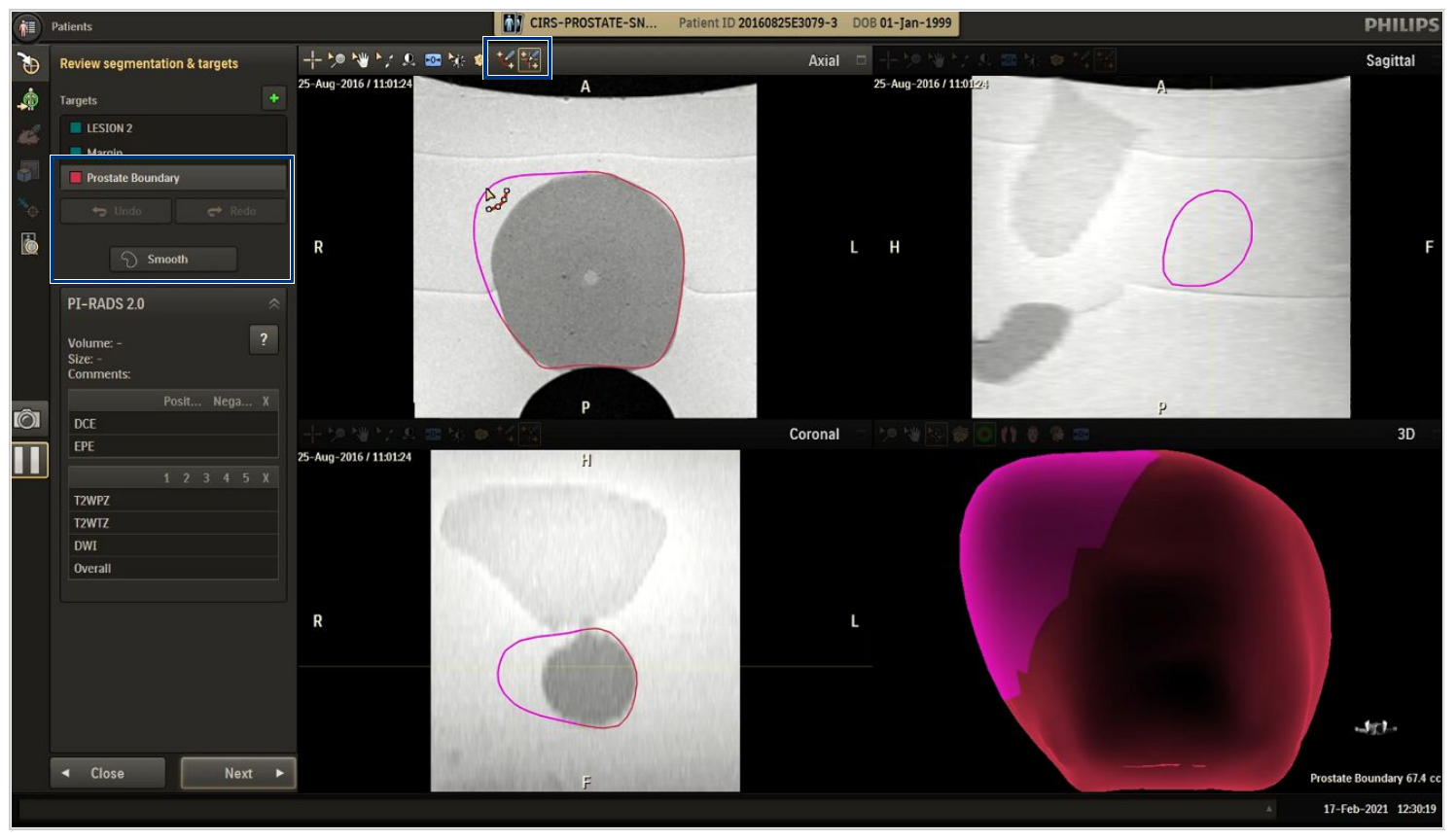This screenshot has width=1456, height=840.
Task: Proceed with the Next button
Action: [x=238, y=773]
